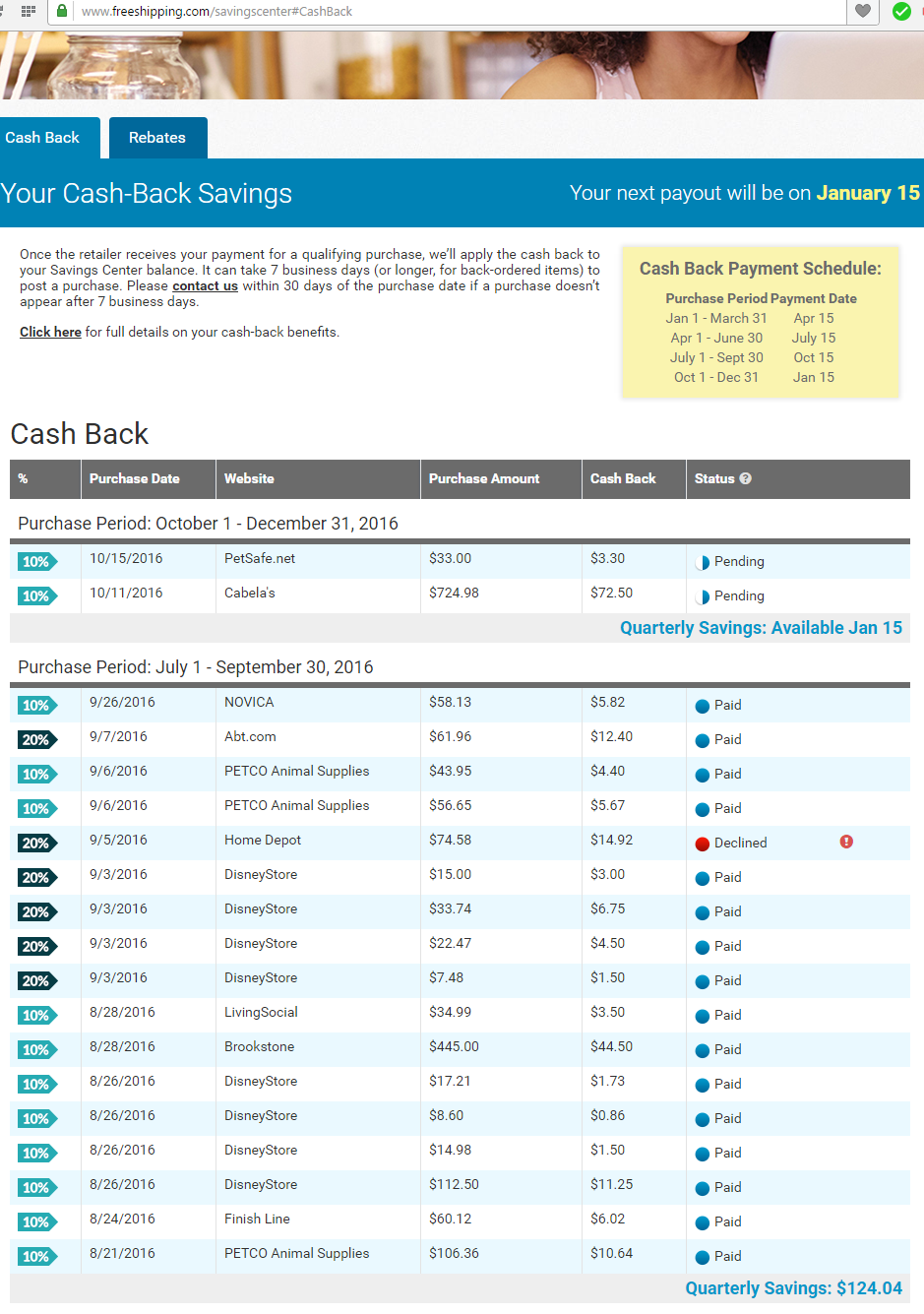Click the Paid status dot for NOVICA

pyautogui.click(x=703, y=706)
